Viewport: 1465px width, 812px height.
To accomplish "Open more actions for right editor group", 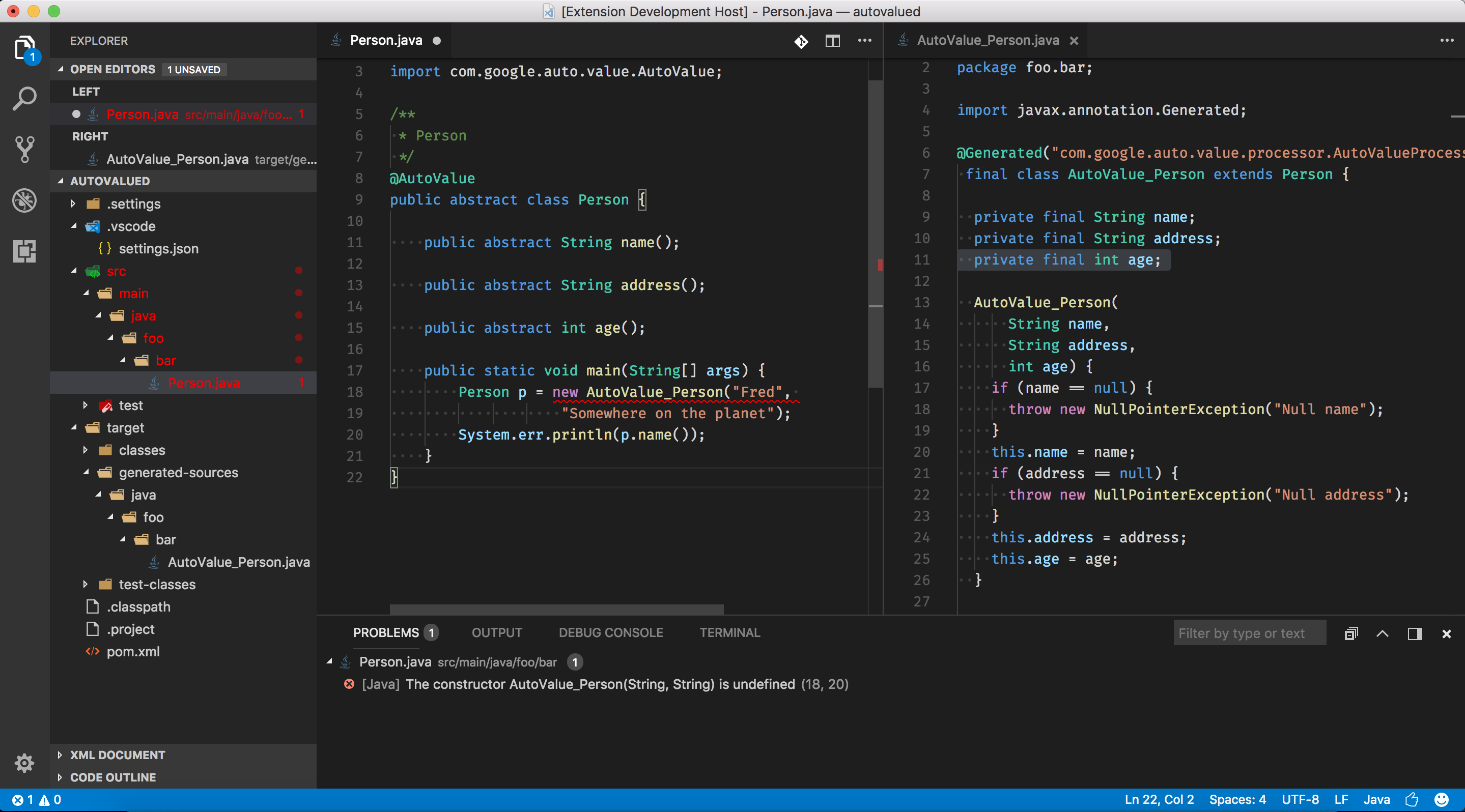I will pos(1447,40).
